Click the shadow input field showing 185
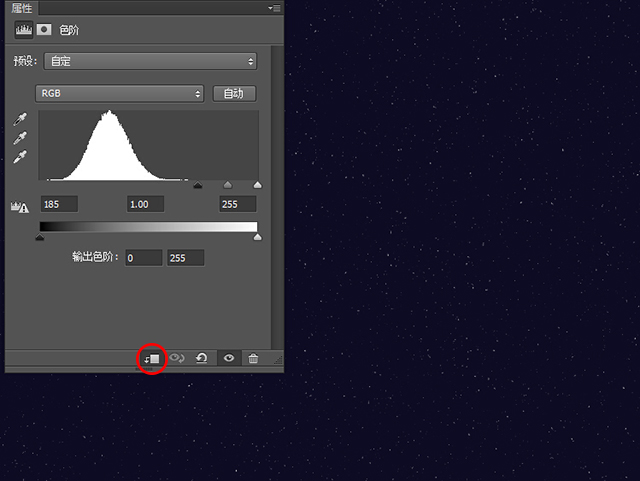Viewport: 640px width, 481px height. point(58,204)
